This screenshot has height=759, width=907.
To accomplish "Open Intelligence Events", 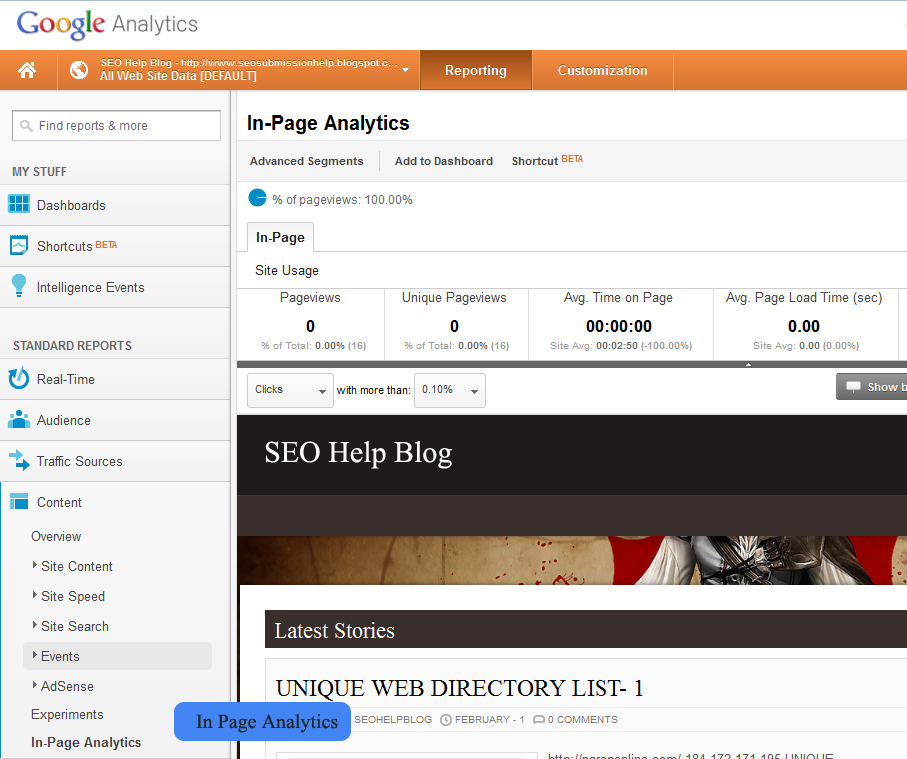I will tap(91, 288).
